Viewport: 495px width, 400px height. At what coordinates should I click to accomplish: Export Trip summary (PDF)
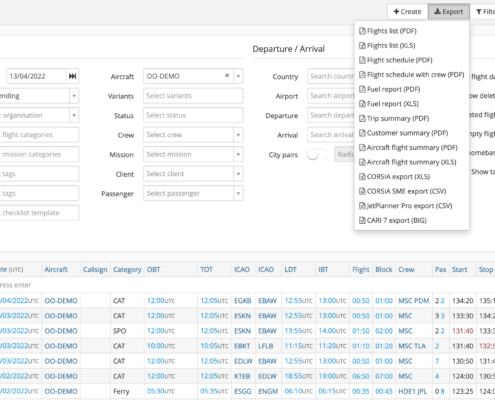394,119
